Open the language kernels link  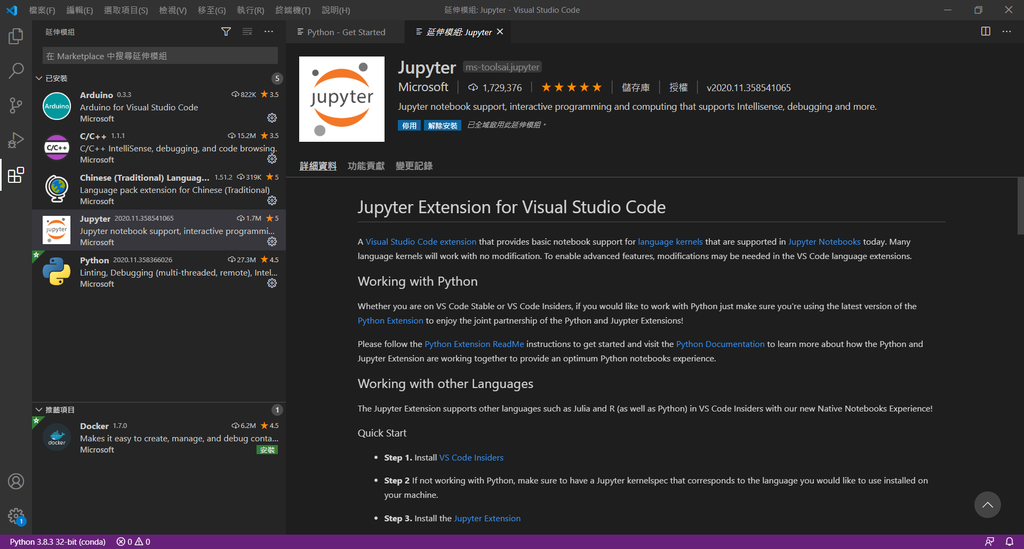[x=670, y=242]
